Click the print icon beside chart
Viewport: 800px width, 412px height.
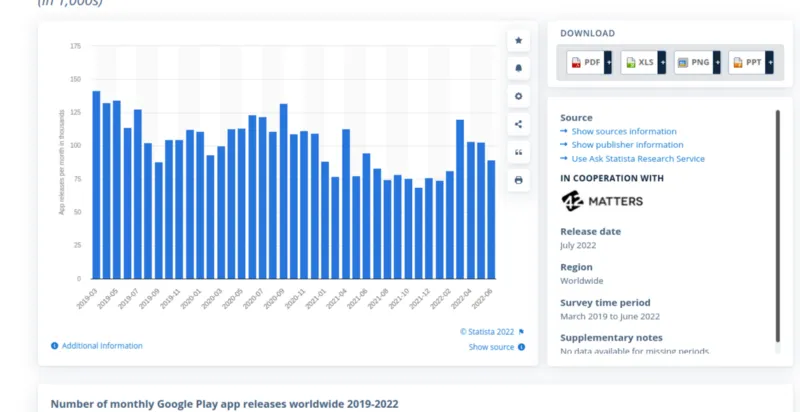(518, 180)
